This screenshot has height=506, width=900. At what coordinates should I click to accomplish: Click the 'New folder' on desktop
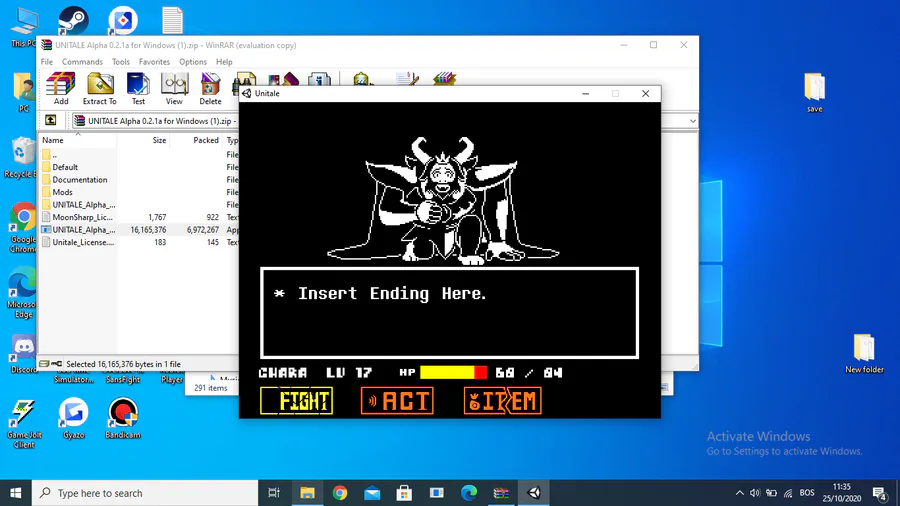tap(864, 354)
